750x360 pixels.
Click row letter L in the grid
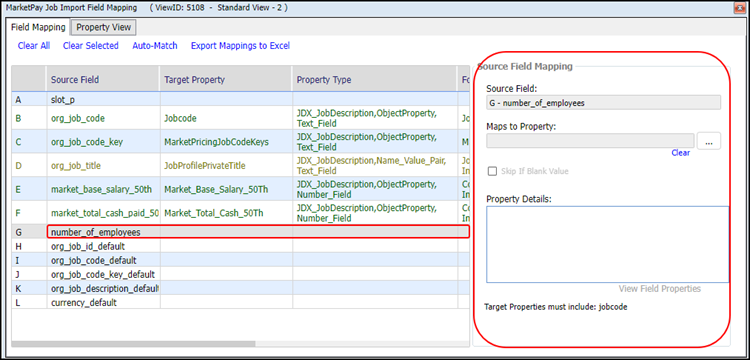tap(18, 303)
